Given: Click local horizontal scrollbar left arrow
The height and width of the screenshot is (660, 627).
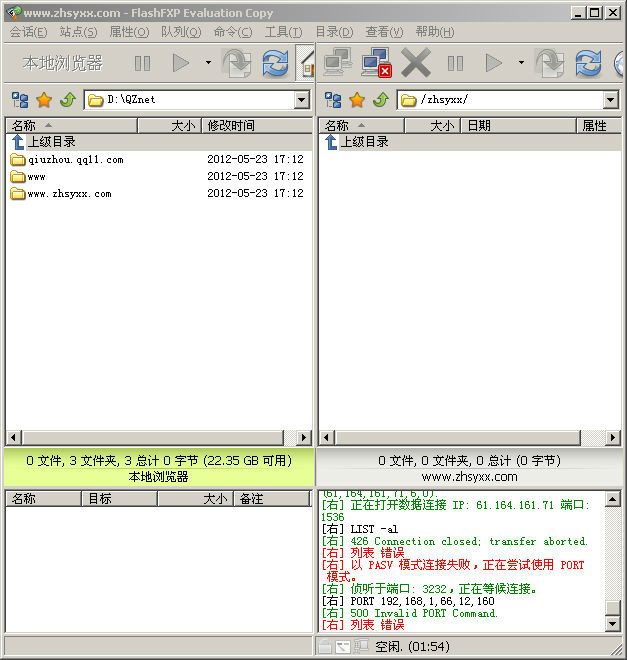Looking at the screenshot, I should pyautogui.click(x=14, y=438).
